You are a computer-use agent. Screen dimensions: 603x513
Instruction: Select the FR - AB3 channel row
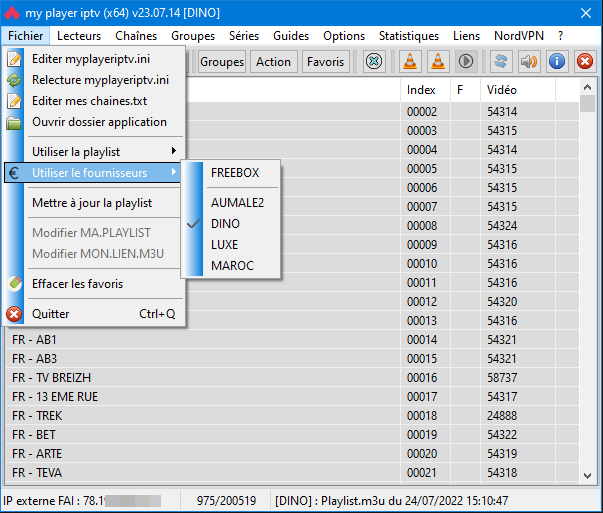pyautogui.click(x=292, y=359)
